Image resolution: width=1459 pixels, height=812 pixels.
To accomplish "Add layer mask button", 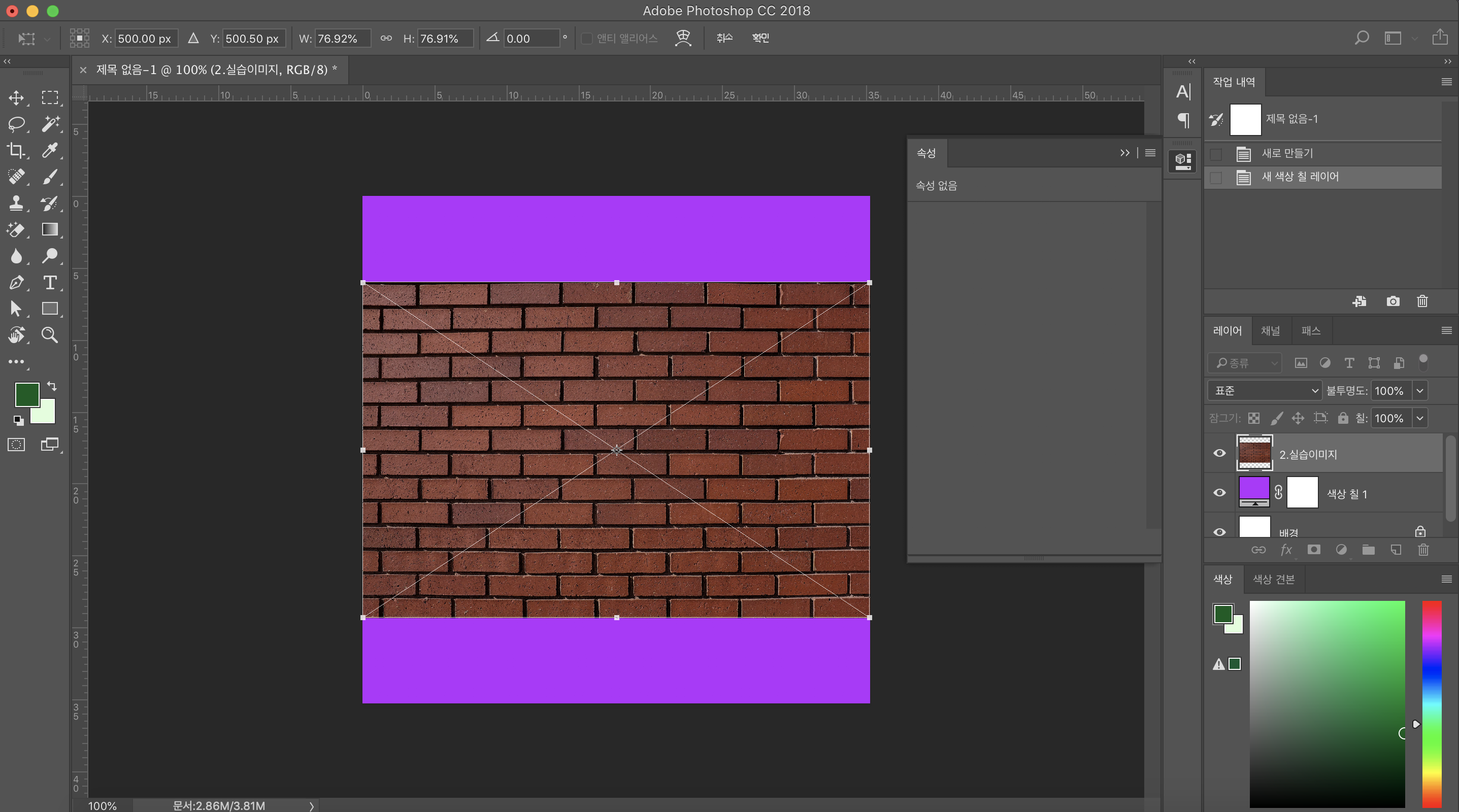I will click(1314, 550).
